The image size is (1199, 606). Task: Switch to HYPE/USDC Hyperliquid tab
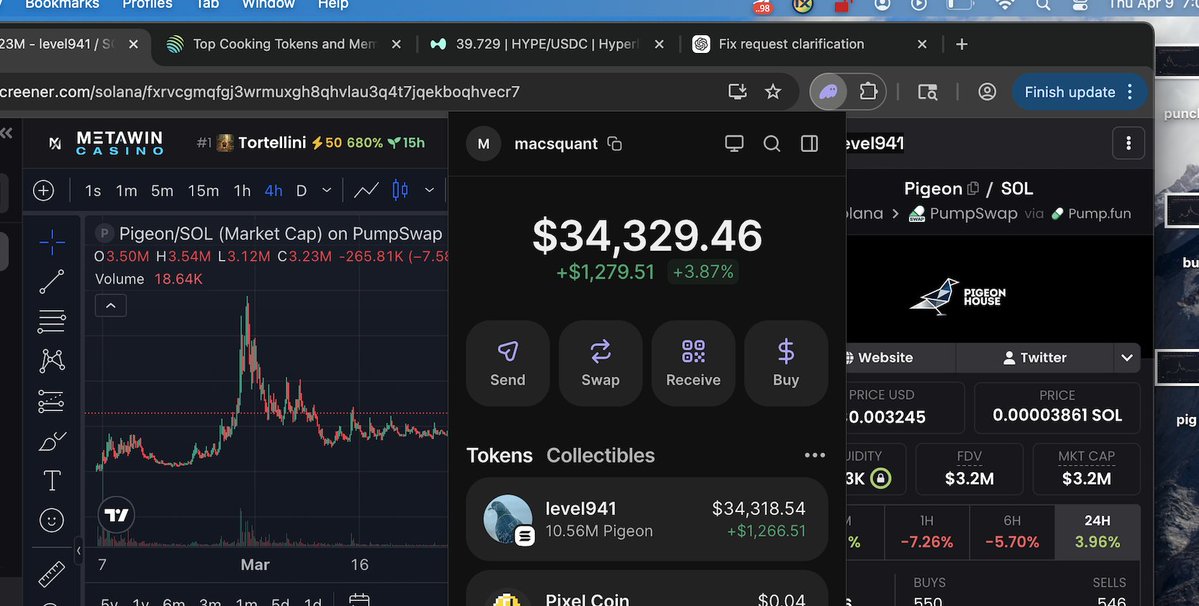547,44
